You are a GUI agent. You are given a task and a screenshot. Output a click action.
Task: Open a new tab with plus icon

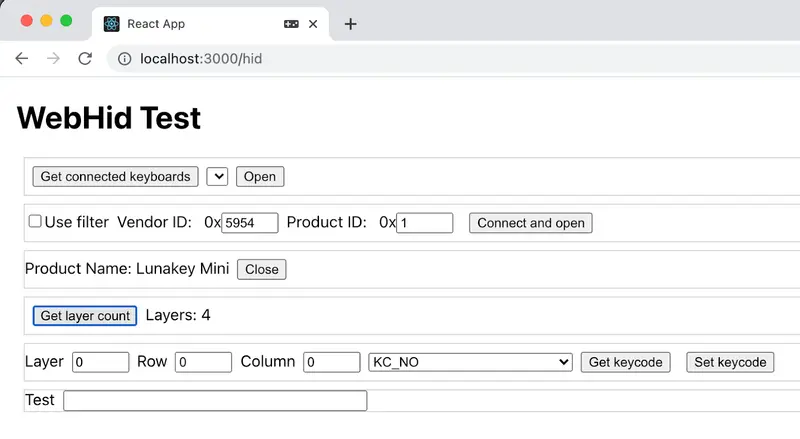tap(351, 24)
